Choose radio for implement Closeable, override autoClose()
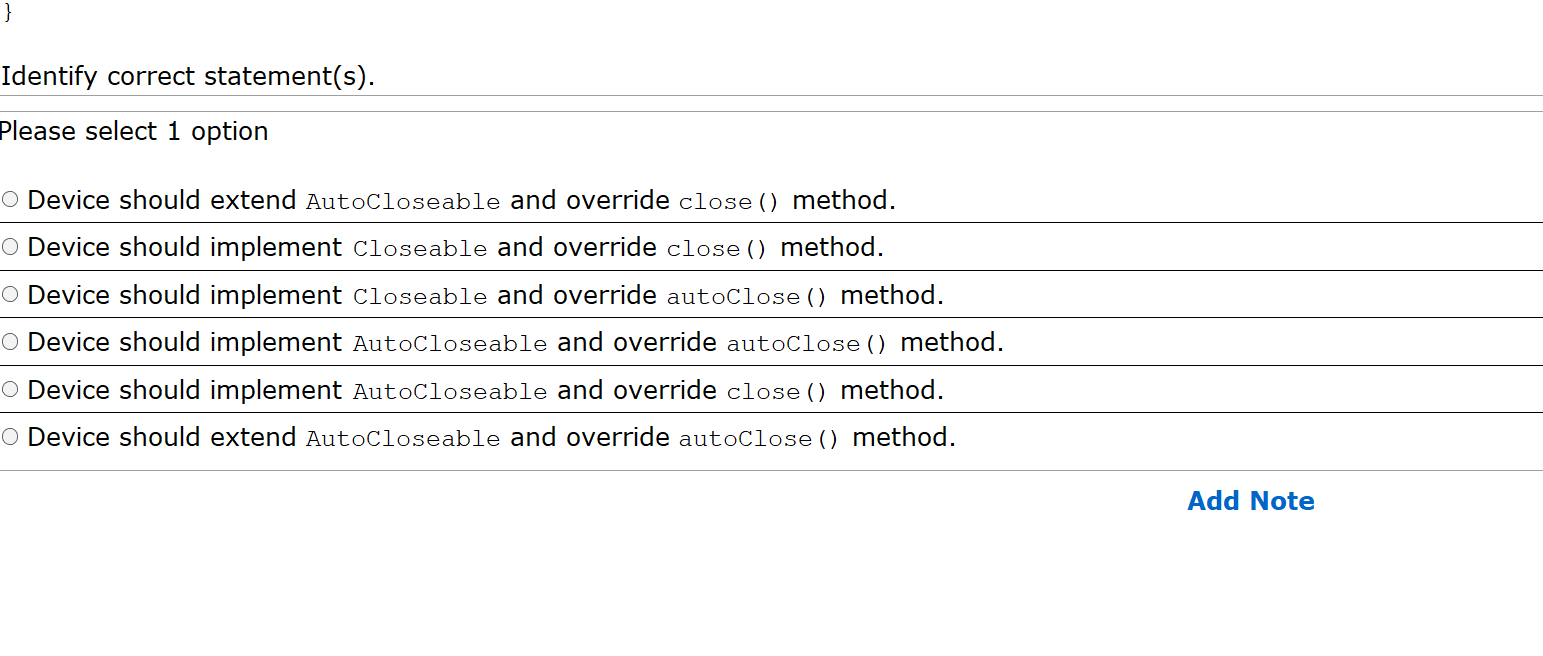 (x=10, y=294)
